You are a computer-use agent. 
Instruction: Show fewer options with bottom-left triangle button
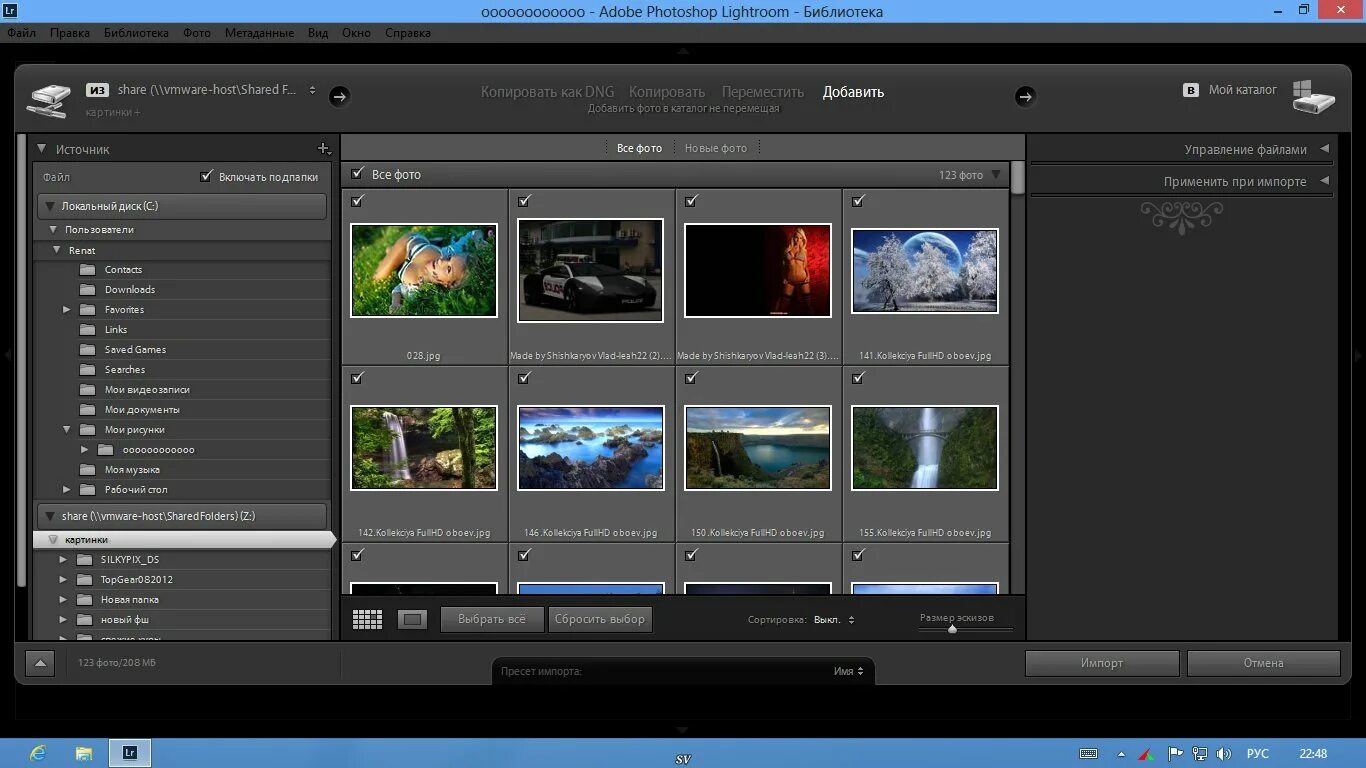40,663
